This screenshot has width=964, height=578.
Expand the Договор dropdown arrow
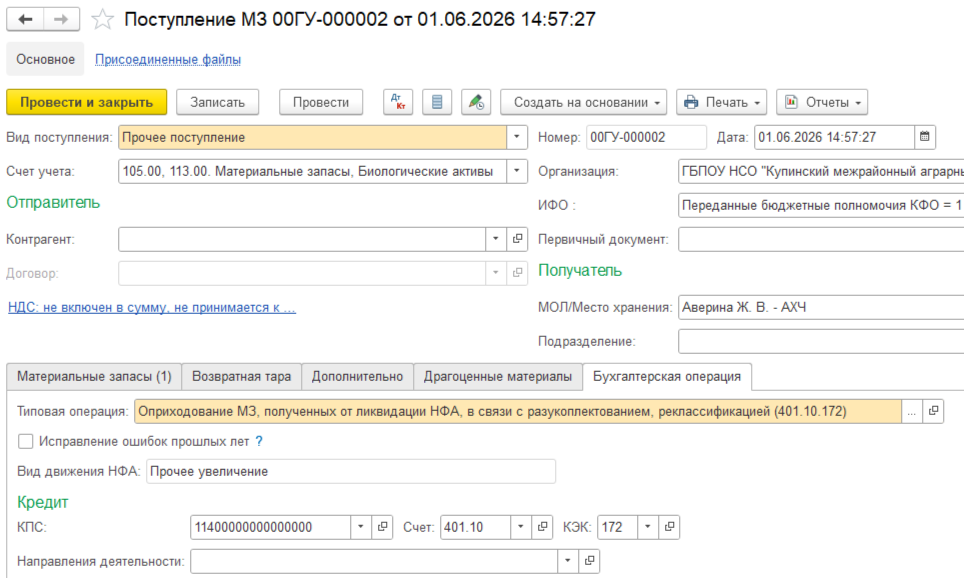[496, 272]
